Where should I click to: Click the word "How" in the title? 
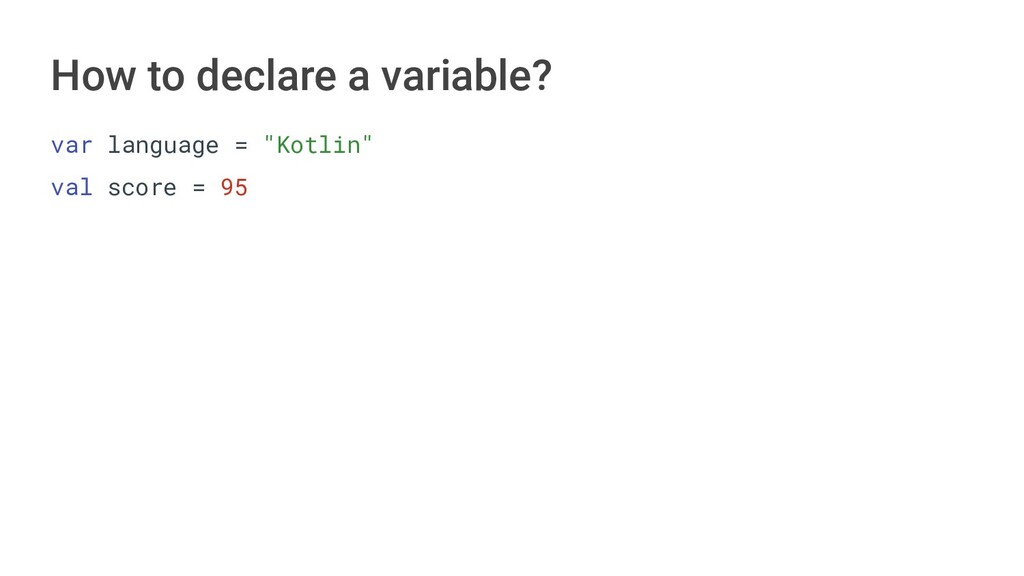pyautogui.click(x=94, y=76)
